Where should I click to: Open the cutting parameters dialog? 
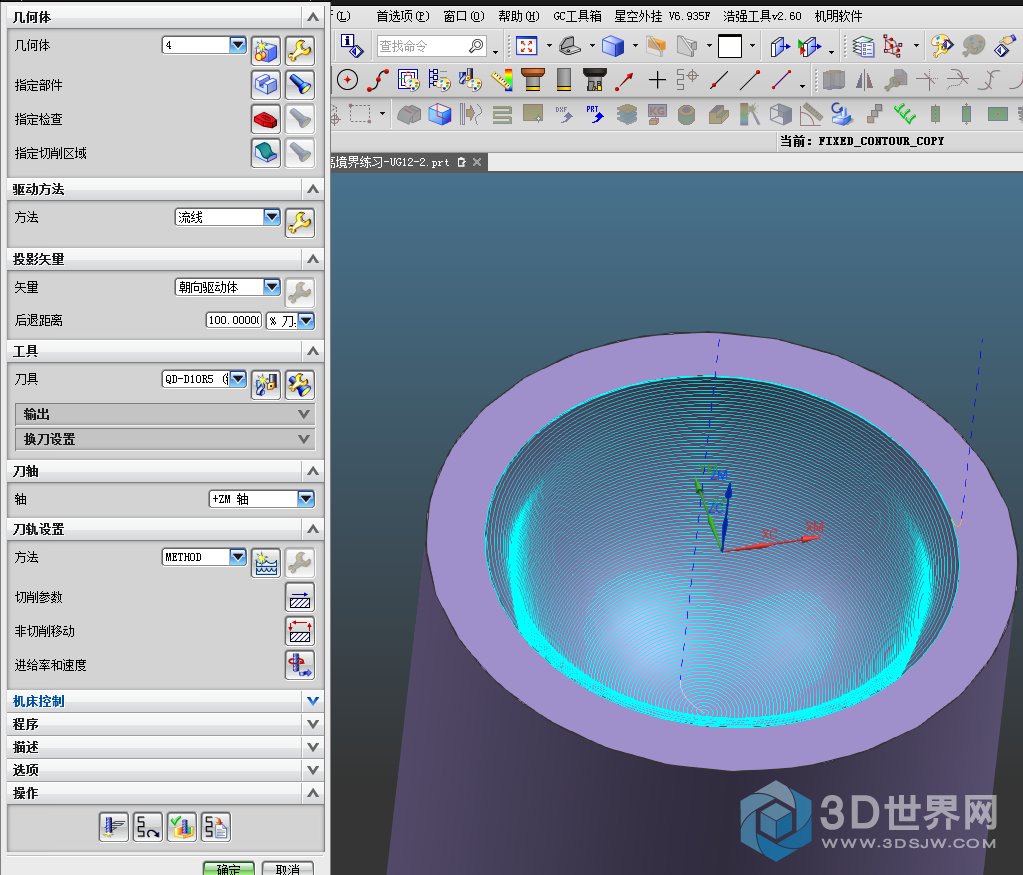pos(299,597)
